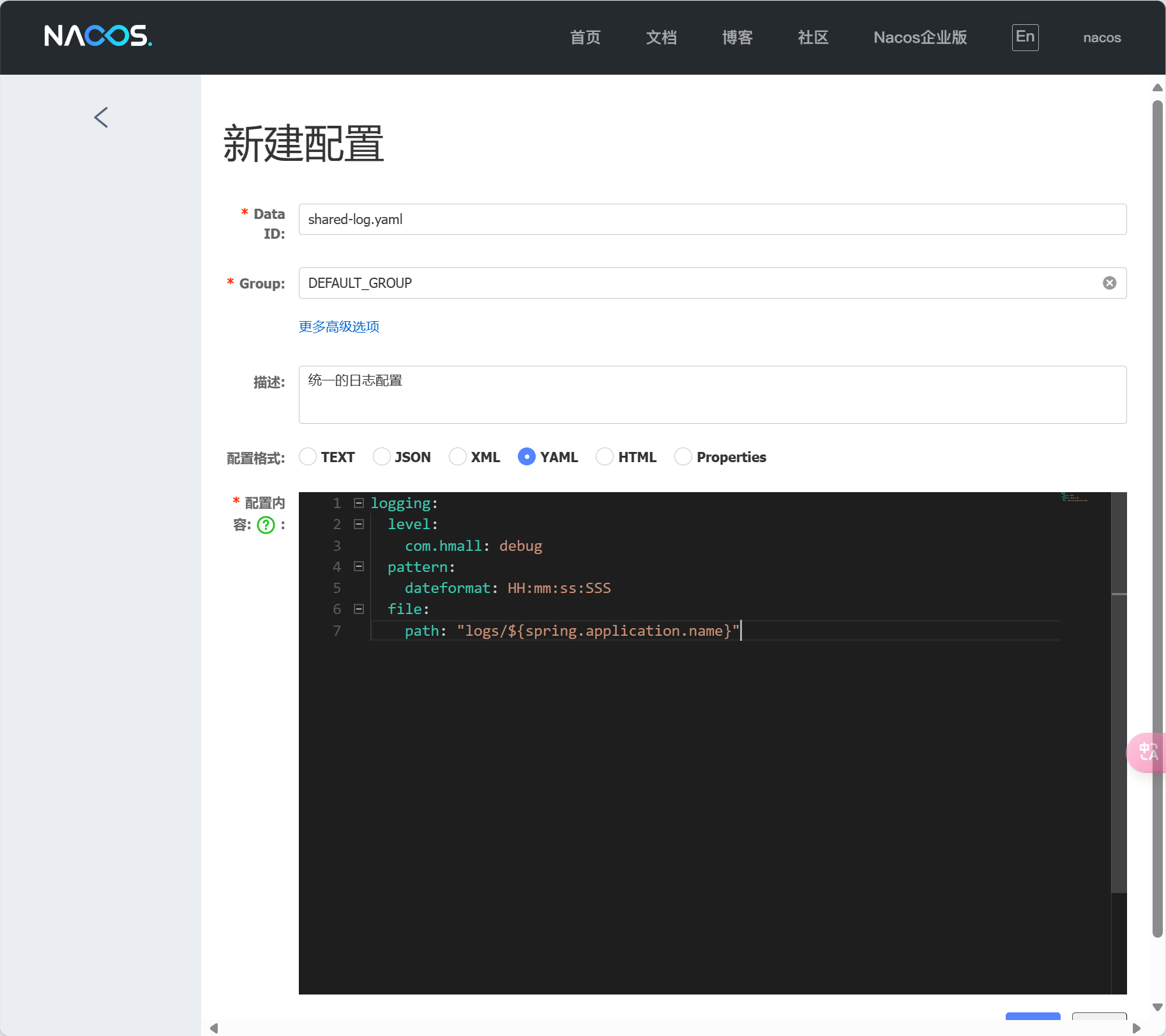The height and width of the screenshot is (1036, 1166).
Task: Collapse the logging block on line 1
Action: click(359, 503)
